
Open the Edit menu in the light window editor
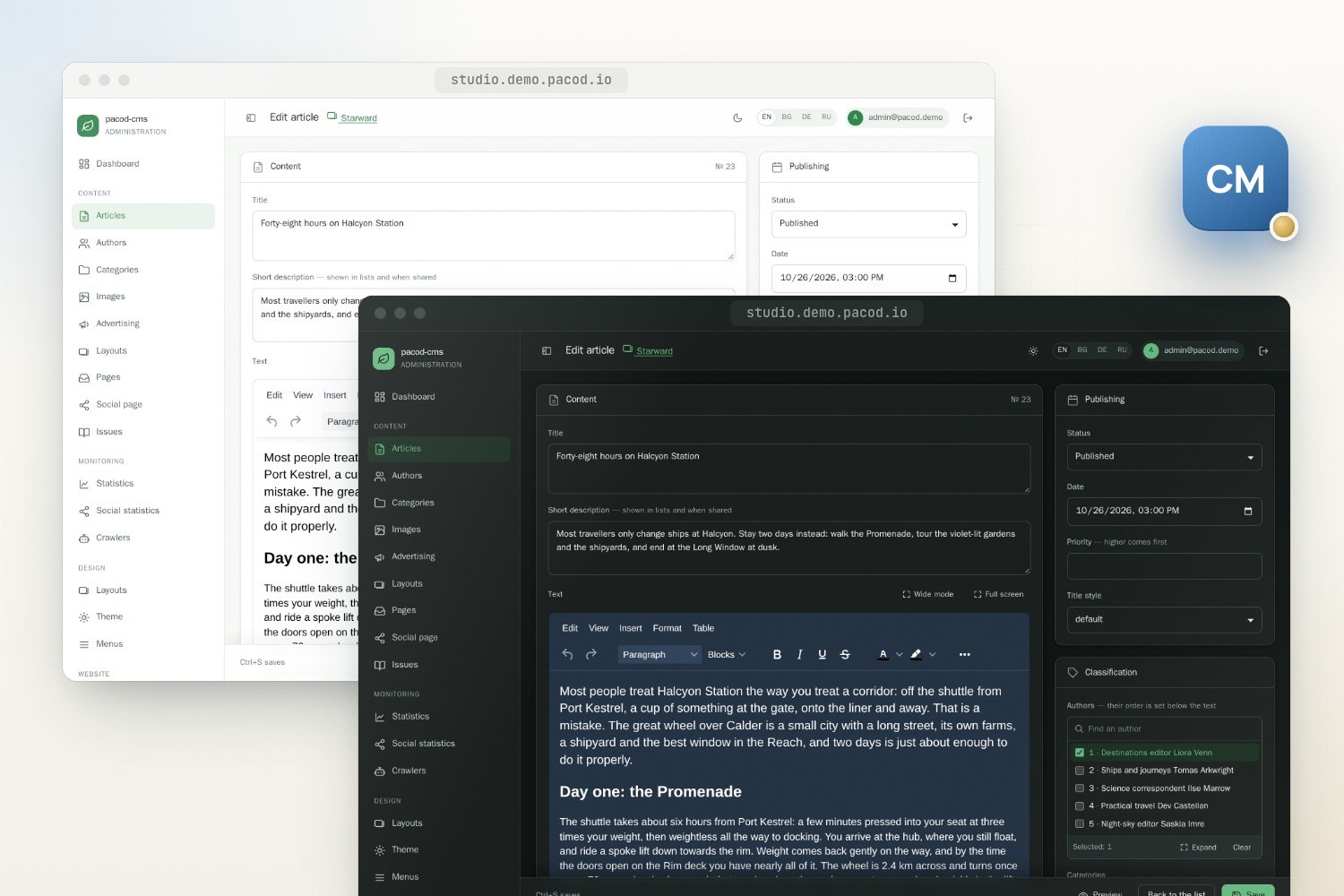[274, 395]
